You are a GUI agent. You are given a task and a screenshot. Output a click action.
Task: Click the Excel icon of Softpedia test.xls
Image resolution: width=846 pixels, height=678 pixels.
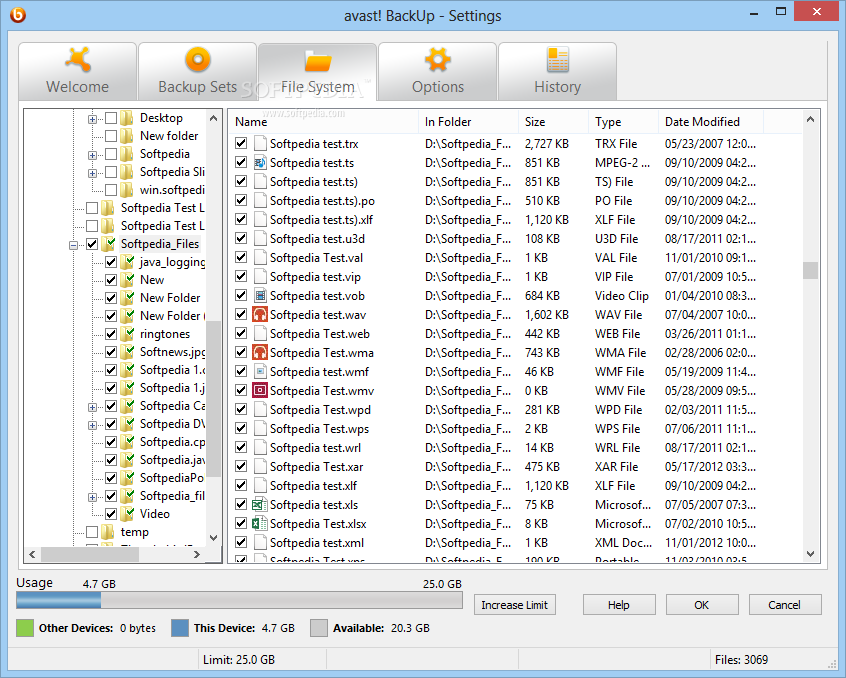(x=260, y=505)
